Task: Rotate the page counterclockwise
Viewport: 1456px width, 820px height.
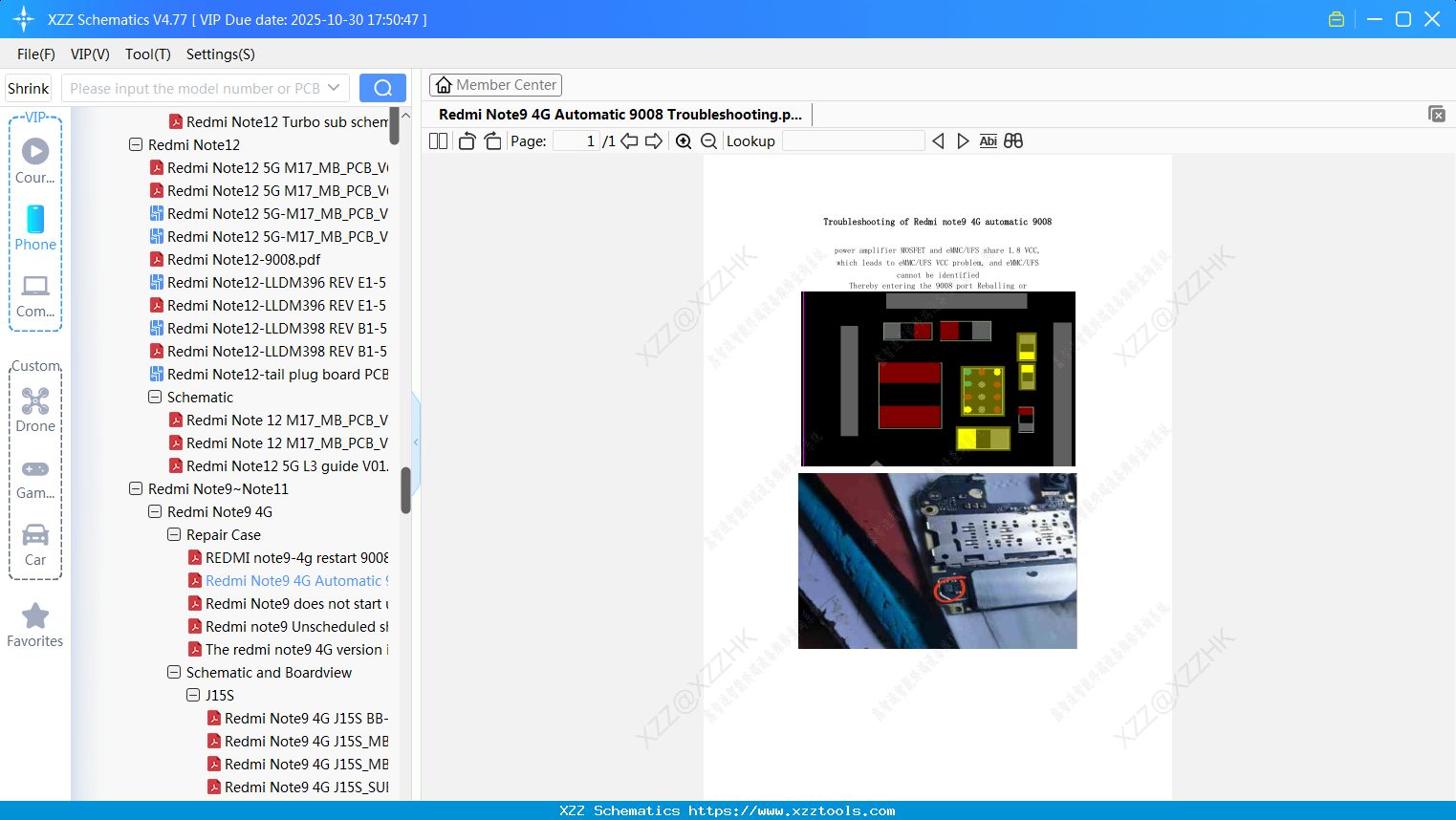Action: (466, 140)
